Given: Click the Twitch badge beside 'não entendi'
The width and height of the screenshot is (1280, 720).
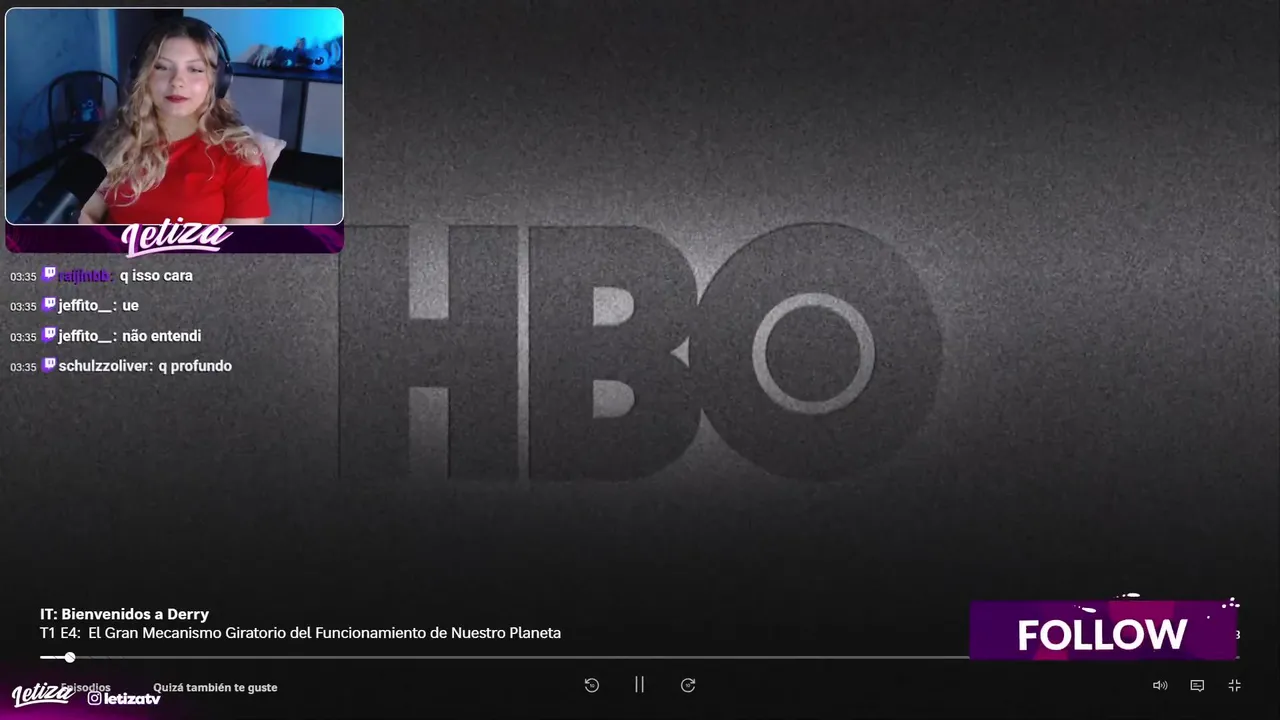Looking at the screenshot, I should [49, 335].
